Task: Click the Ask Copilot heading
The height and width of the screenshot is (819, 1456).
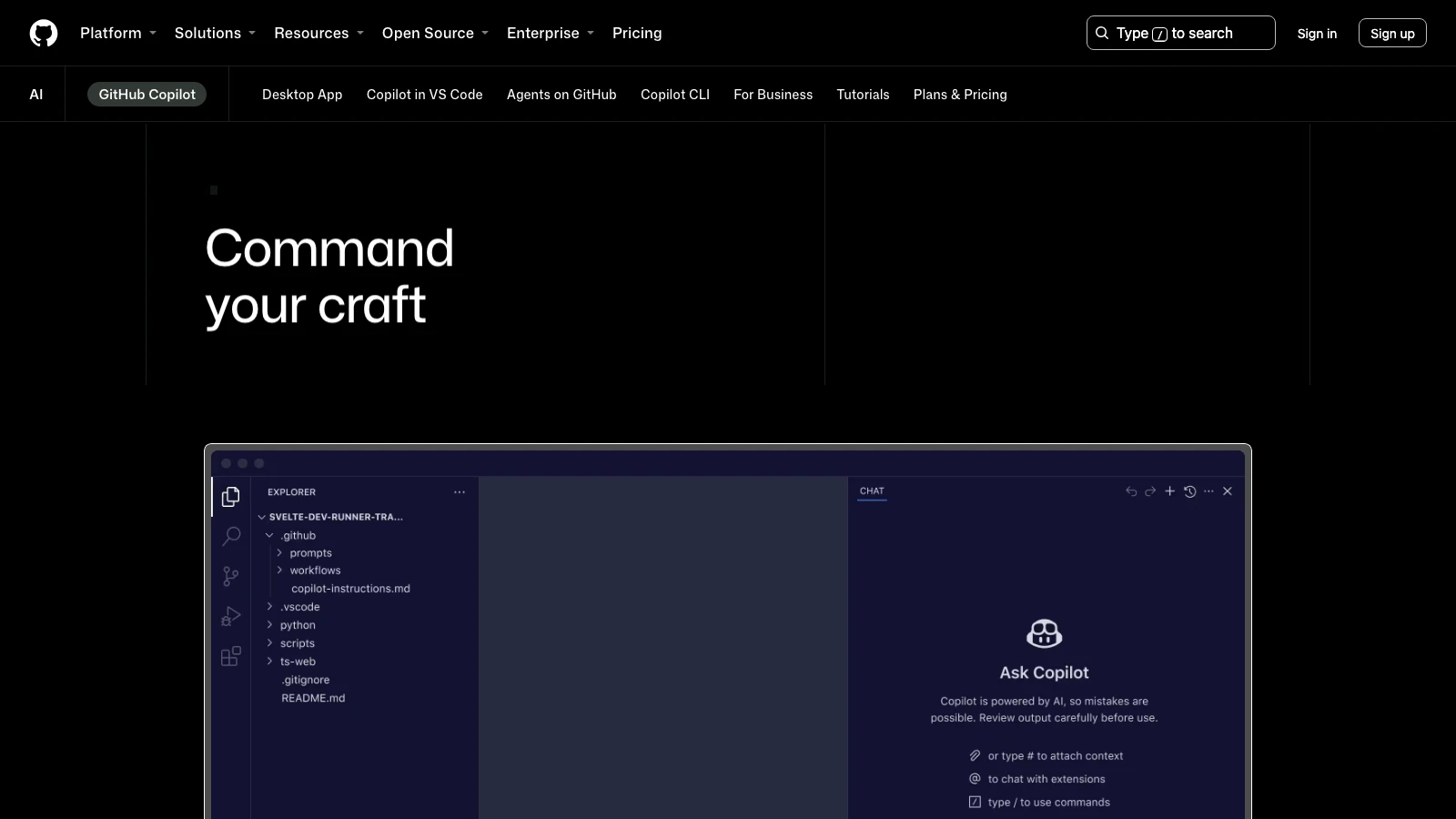Action: [1044, 672]
